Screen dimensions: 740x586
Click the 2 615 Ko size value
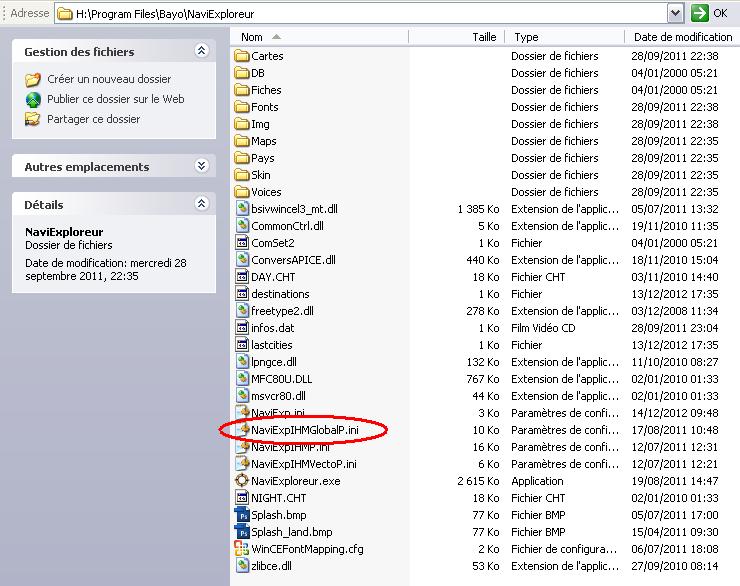pos(478,481)
